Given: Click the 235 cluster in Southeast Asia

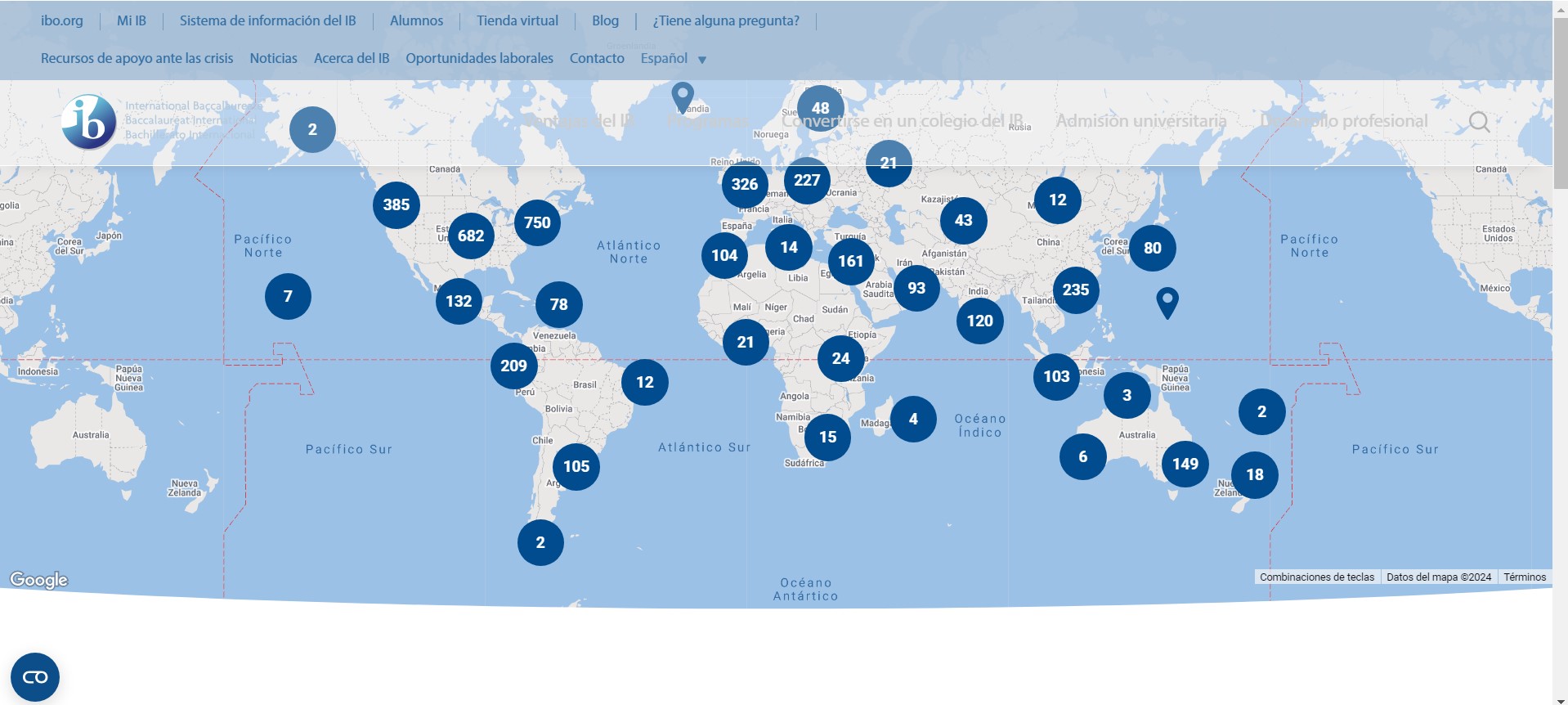Looking at the screenshot, I should (x=1075, y=290).
